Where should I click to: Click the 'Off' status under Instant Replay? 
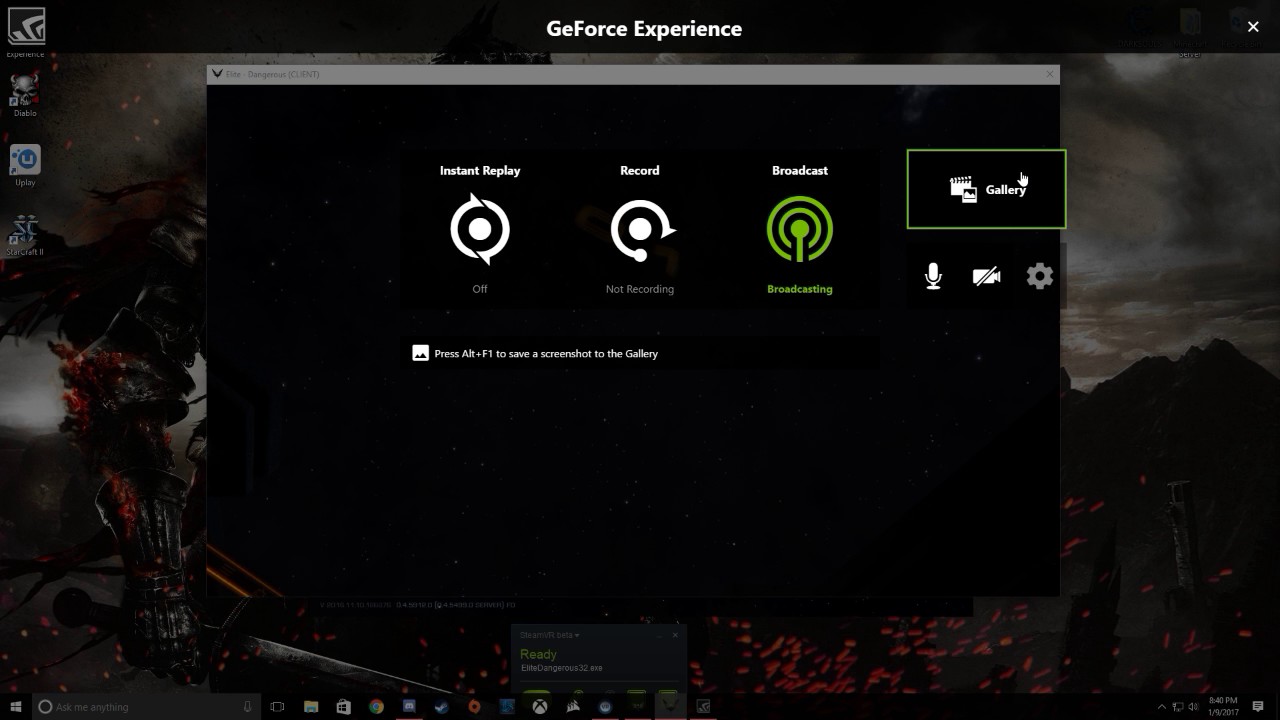pos(480,289)
